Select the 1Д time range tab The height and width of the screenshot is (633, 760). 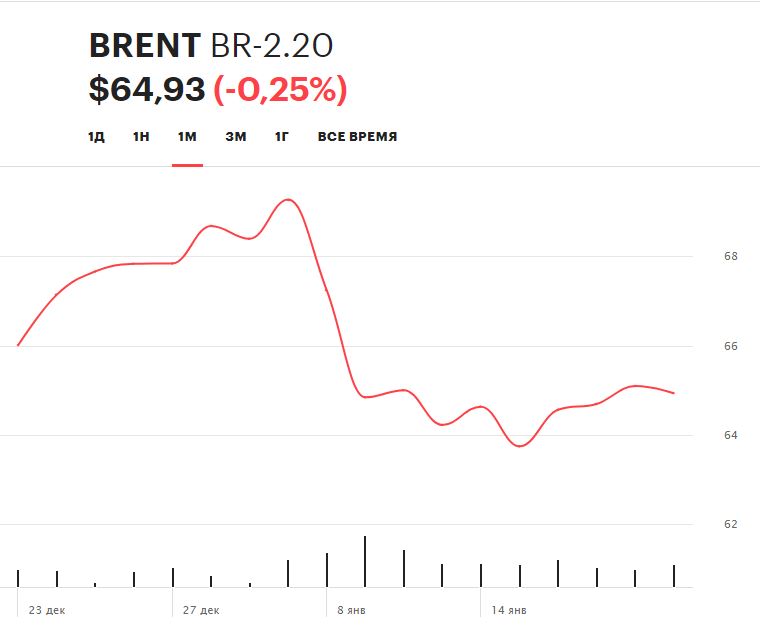[96, 137]
